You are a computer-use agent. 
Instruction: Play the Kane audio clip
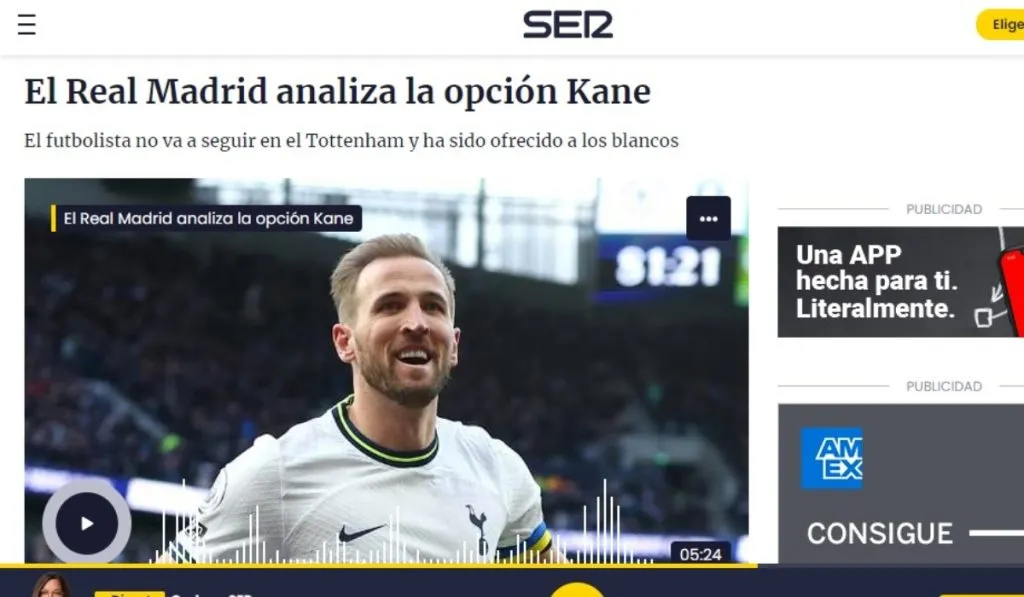point(87,523)
